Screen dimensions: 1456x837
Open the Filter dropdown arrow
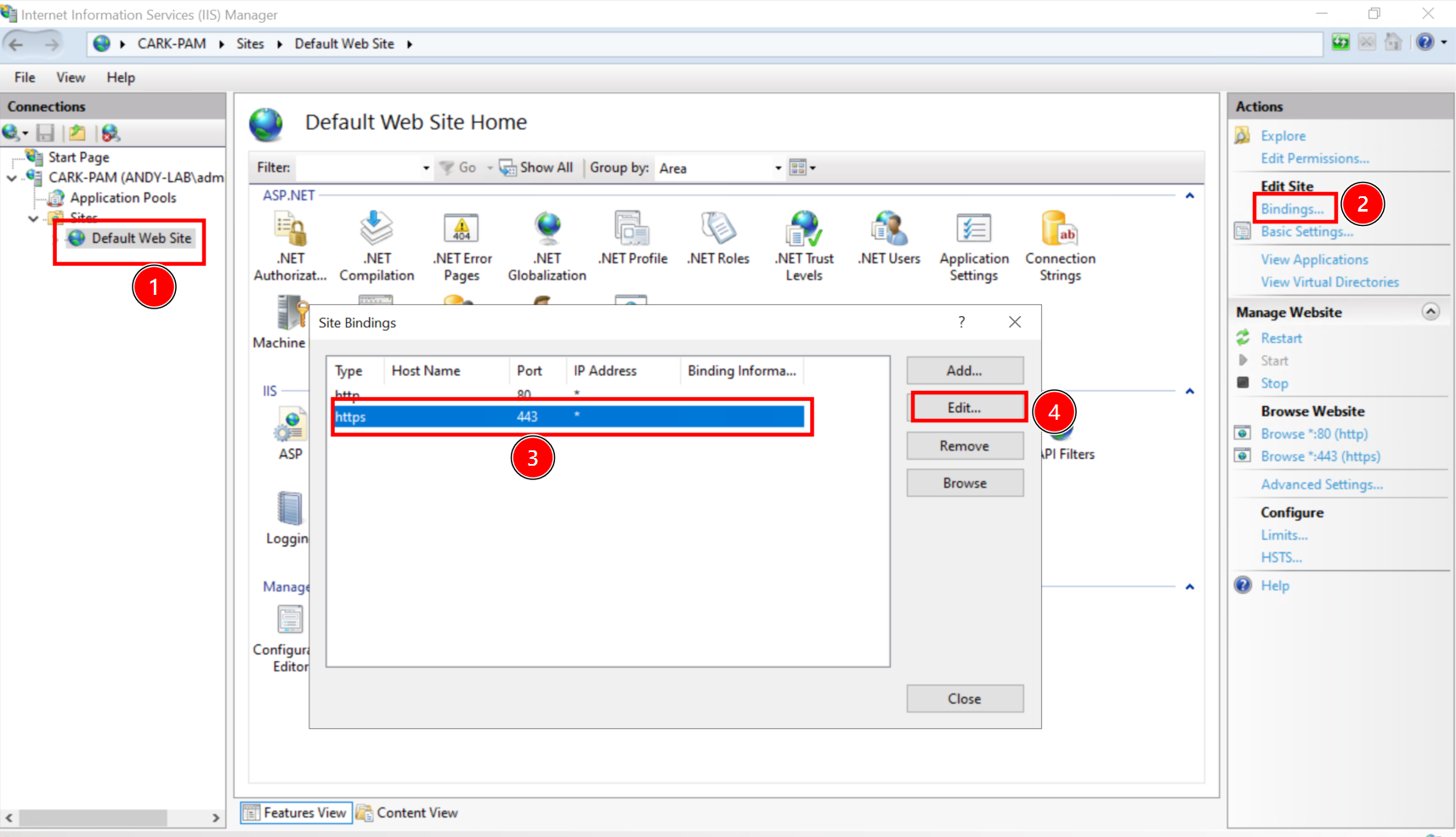click(426, 168)
